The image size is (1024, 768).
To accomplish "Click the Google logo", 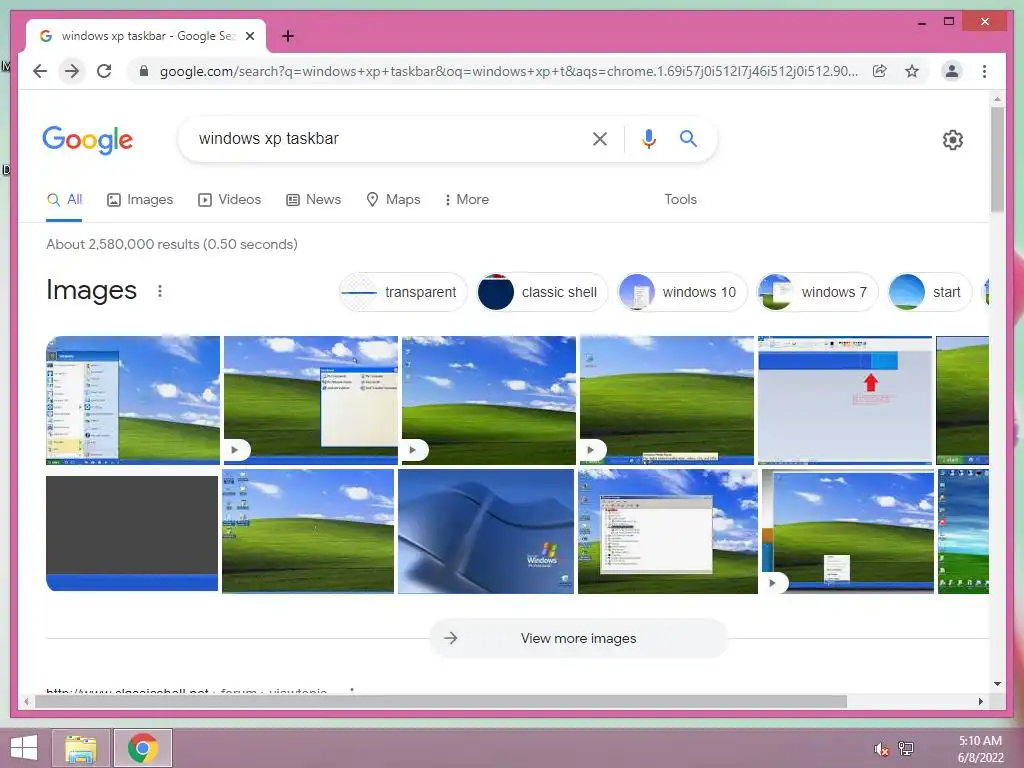I will point(88,140).
